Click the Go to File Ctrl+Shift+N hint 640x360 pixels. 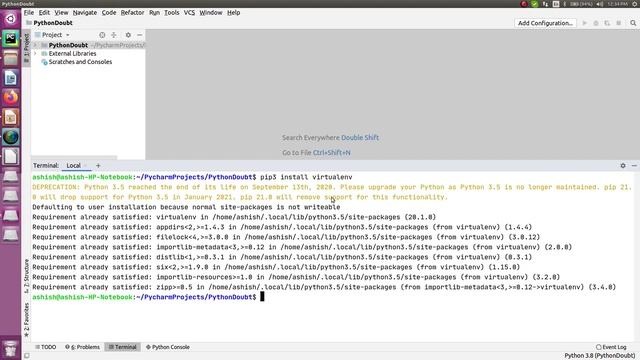tap(316, 153)
